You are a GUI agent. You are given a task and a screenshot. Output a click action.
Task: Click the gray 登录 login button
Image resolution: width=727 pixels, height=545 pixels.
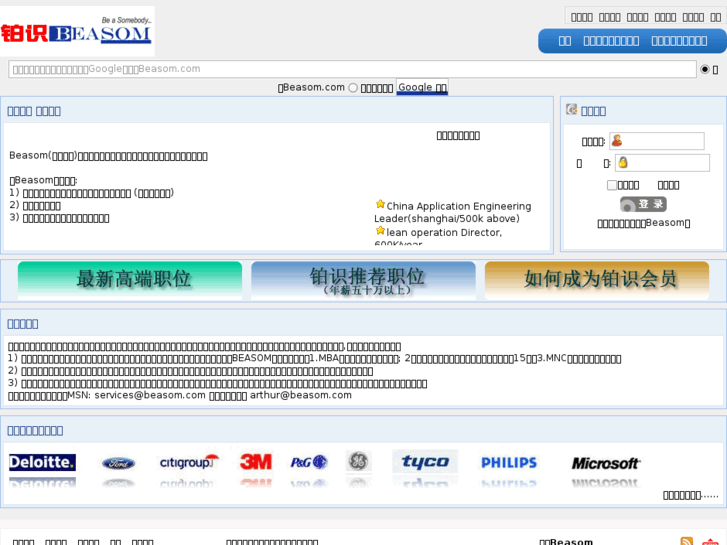(643, 204)
